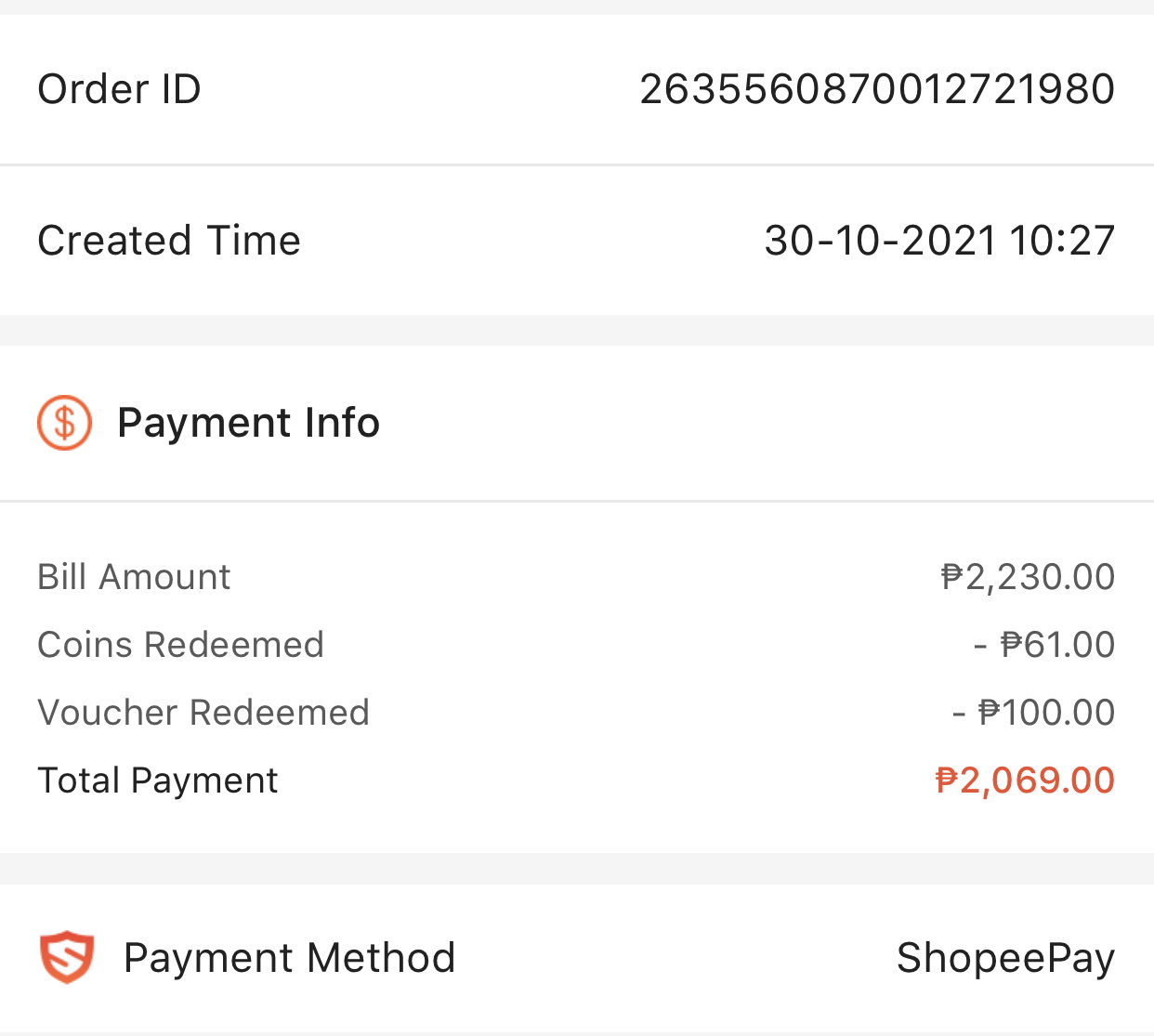
Task: Tap the Bill Amount label
Action: 134,577
